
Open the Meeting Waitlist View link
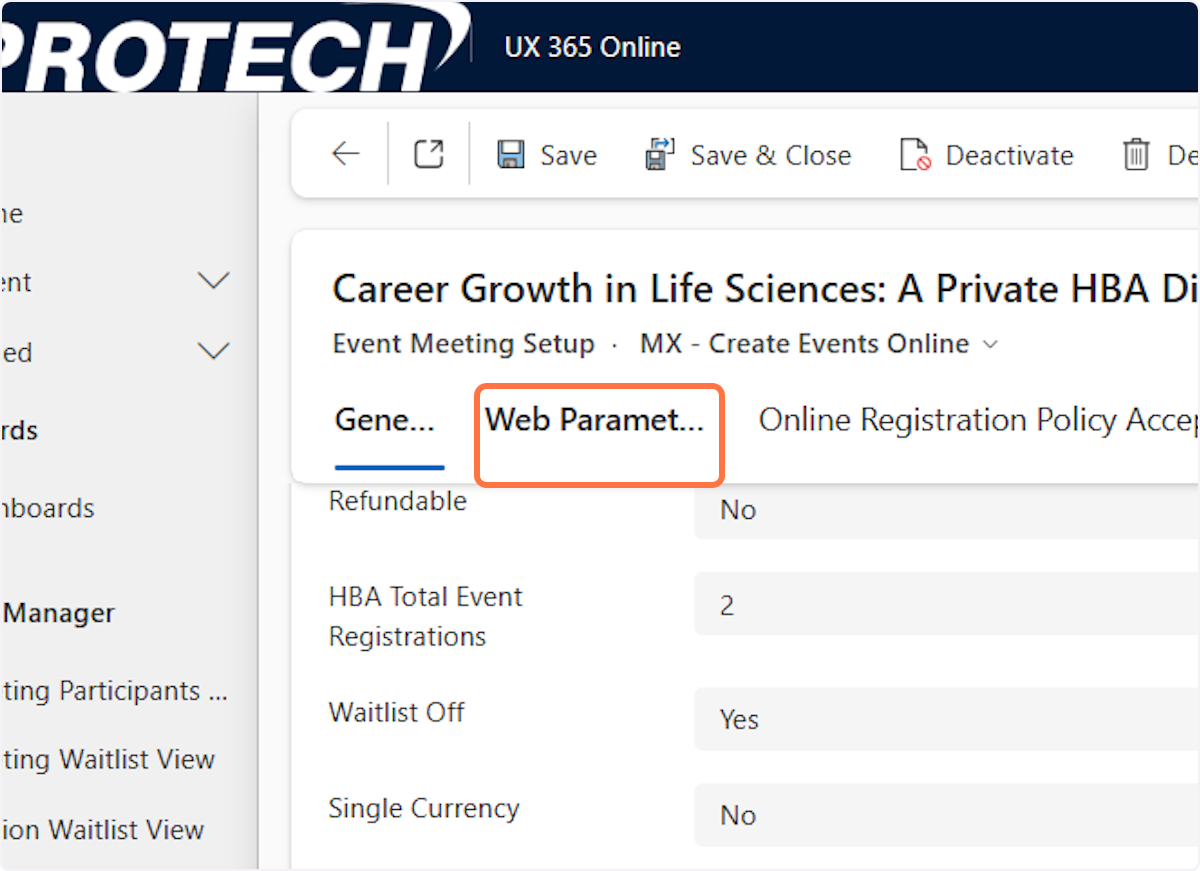click(x=108, y=760)
